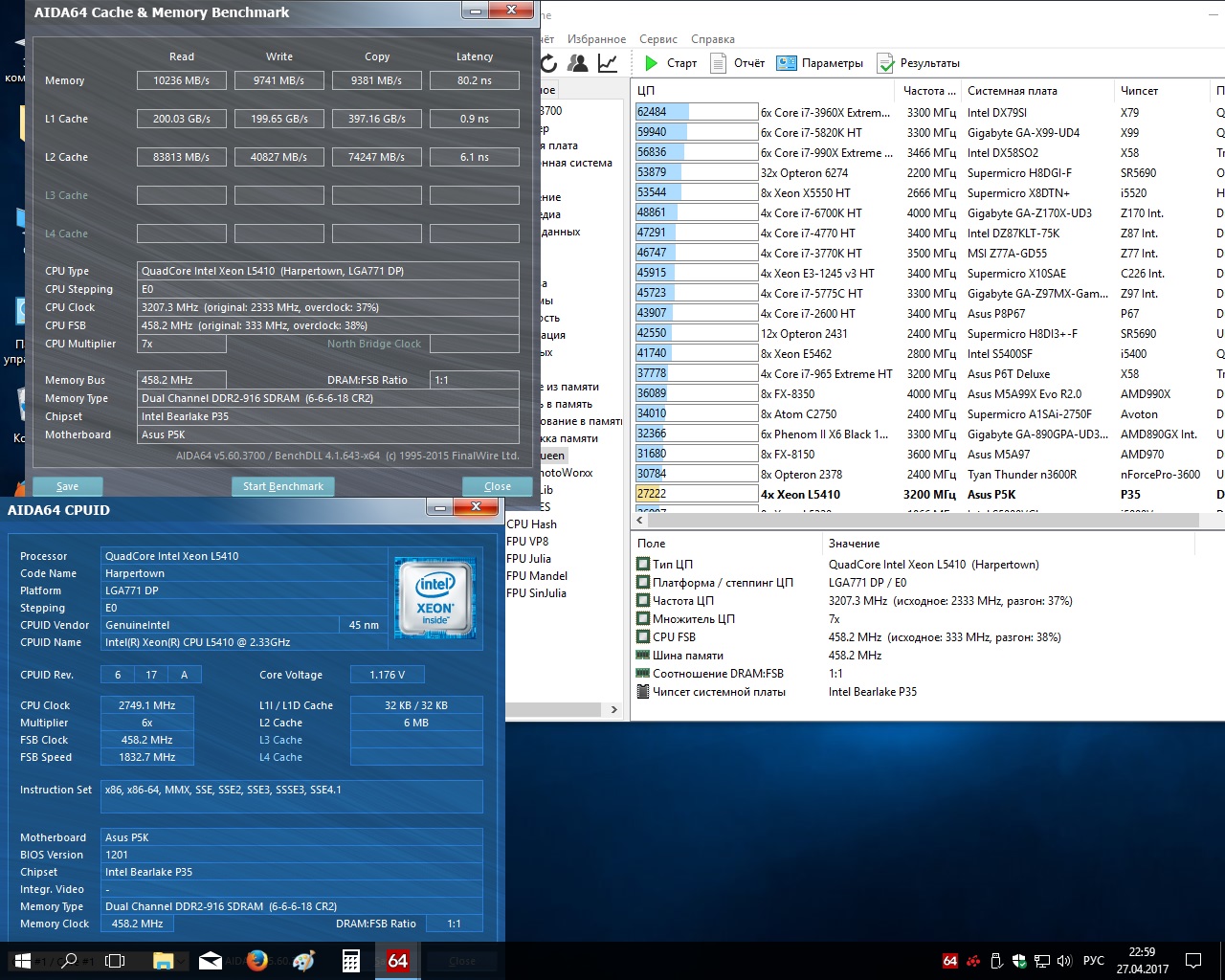Select FPU SinJulia in the benchmark tree
Screen dimensions: 1225x980
(x=535, y=593)
